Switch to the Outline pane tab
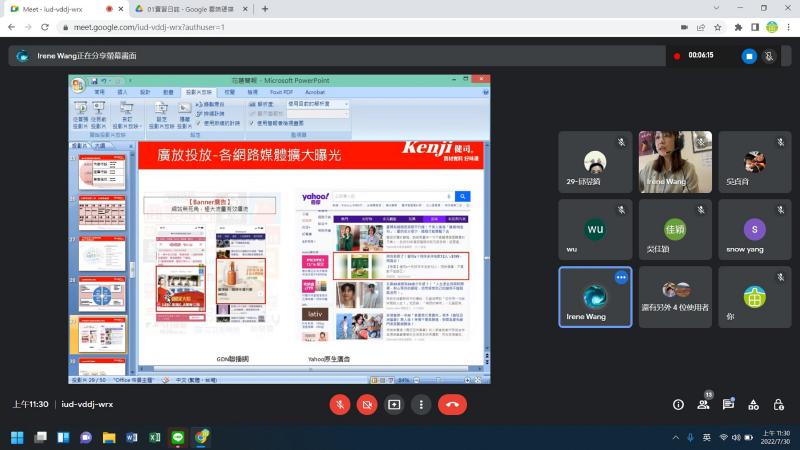The width and height of the screenshot is (800, 450). tap(99, 146)
